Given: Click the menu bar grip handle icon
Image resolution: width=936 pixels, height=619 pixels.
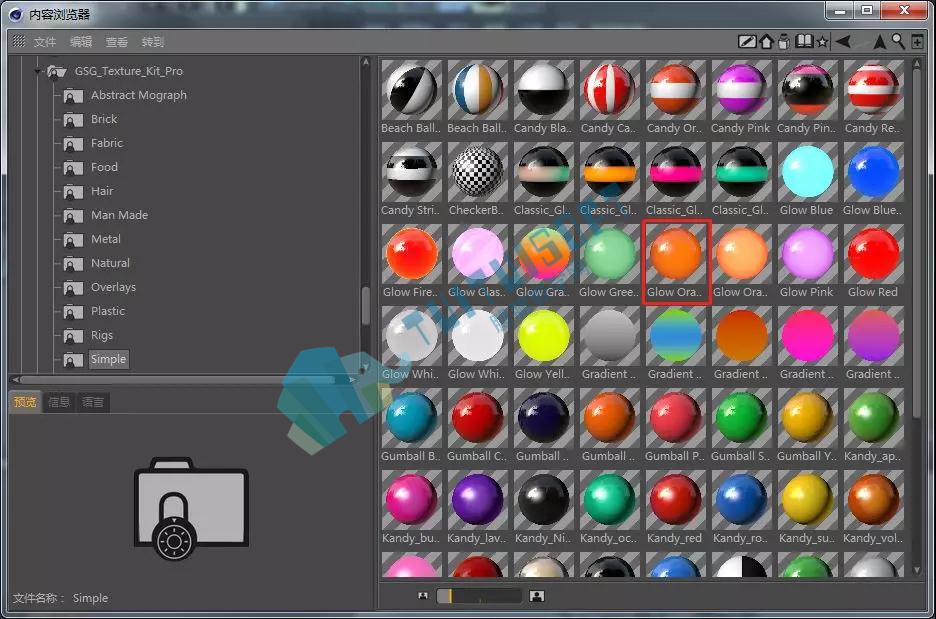Looking at the screenshot, I should (19, 41).
